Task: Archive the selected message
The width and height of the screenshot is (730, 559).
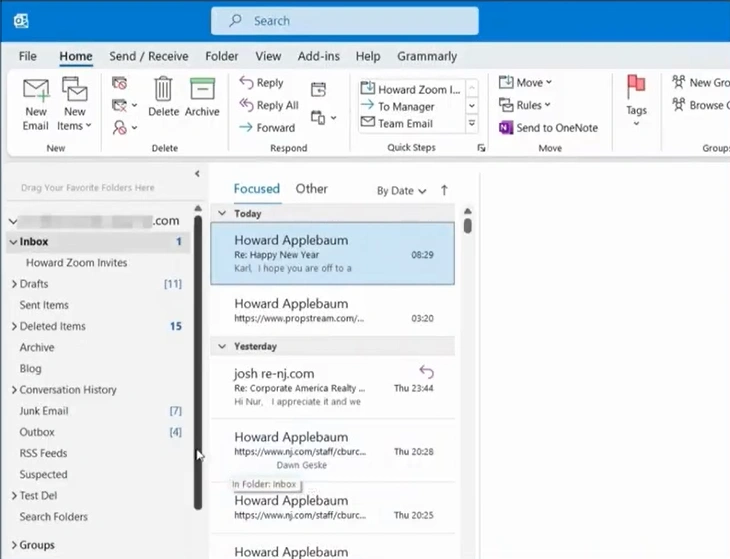Action: tap(202, 97)
